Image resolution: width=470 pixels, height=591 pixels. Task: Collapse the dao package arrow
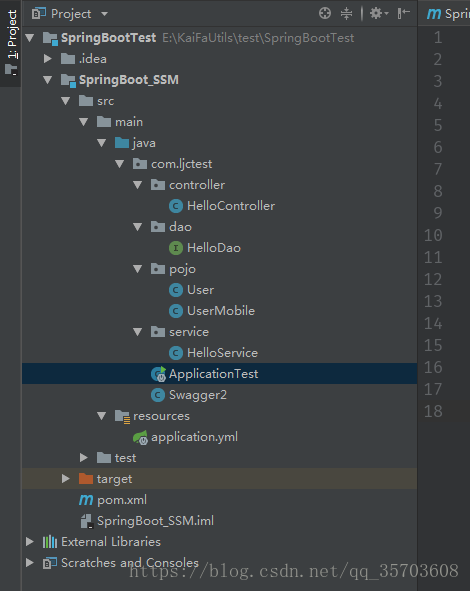tap(138, 227)
